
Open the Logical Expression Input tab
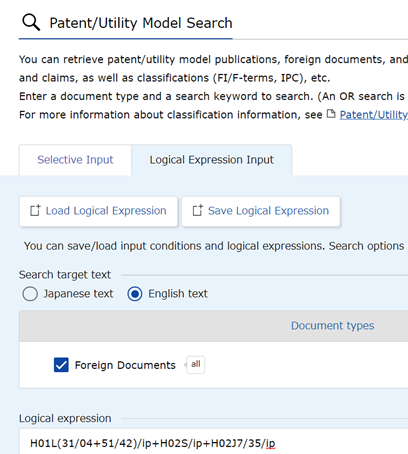pyautogui.click(x=212, y=160)
